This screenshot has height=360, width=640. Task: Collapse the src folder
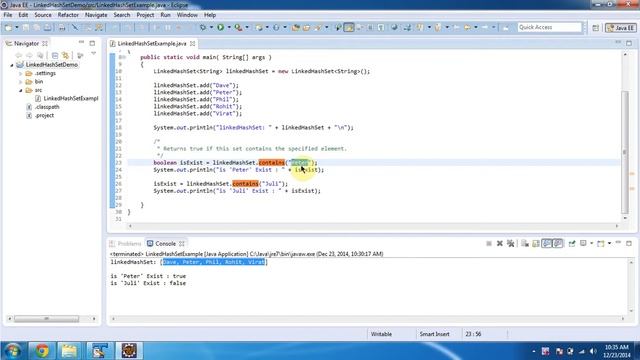pyautogui.click(x=20, y=90)
